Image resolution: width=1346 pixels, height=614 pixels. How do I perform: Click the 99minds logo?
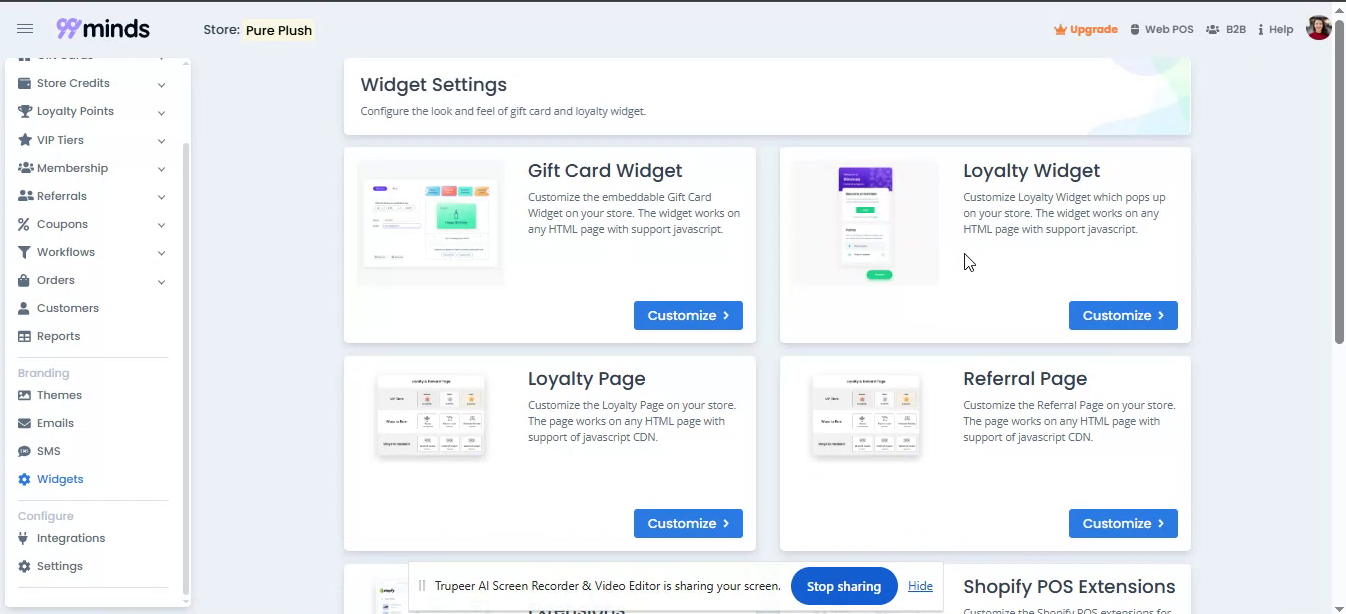coord(103,29)
